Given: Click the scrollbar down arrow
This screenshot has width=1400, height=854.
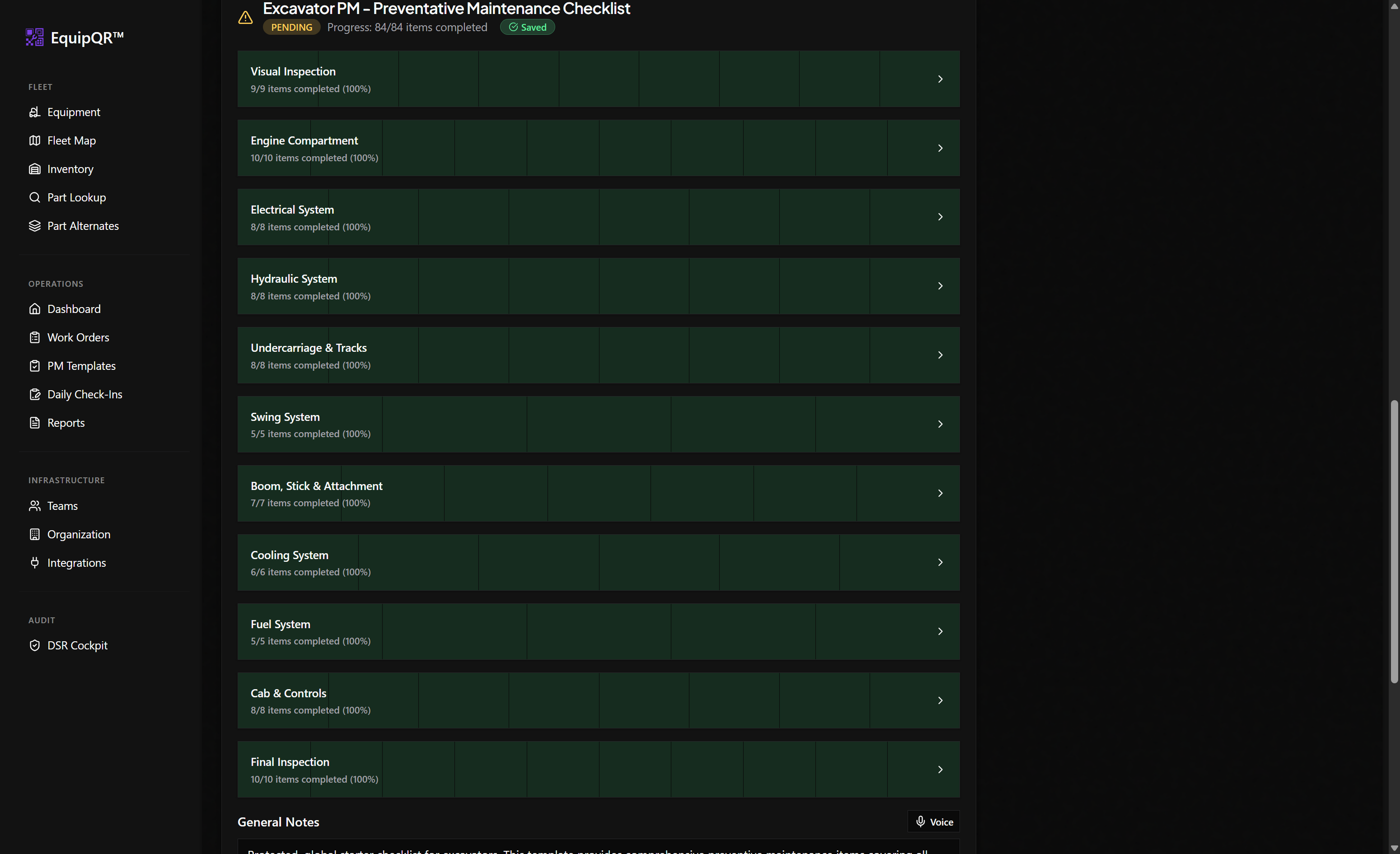Looking at the screenshot, I should 1394,848.
